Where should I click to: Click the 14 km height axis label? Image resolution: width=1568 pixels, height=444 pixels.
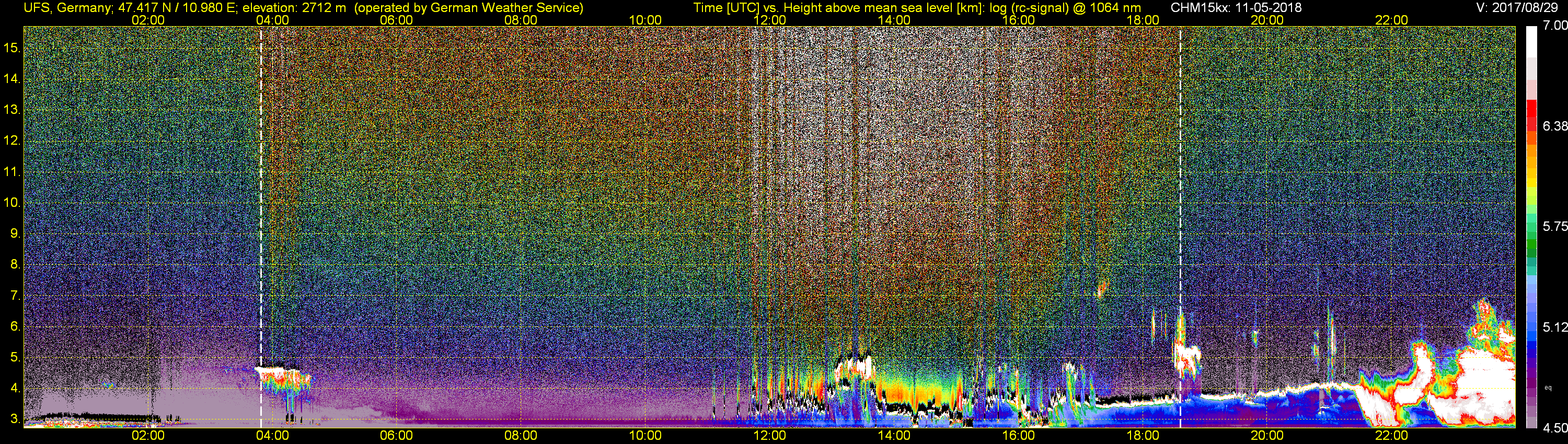12,79
